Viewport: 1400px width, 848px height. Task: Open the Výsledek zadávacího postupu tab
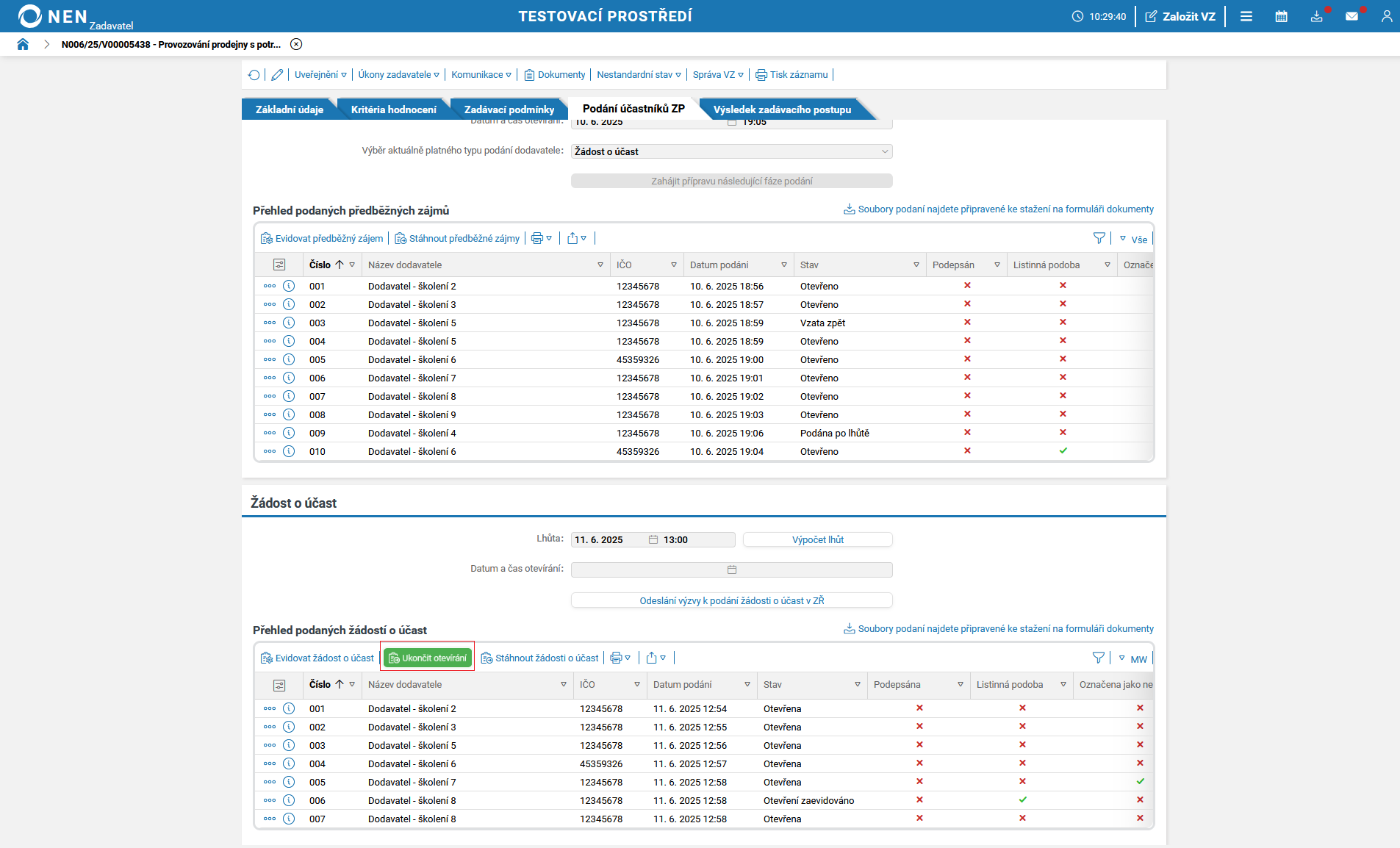tap(782, 109)
